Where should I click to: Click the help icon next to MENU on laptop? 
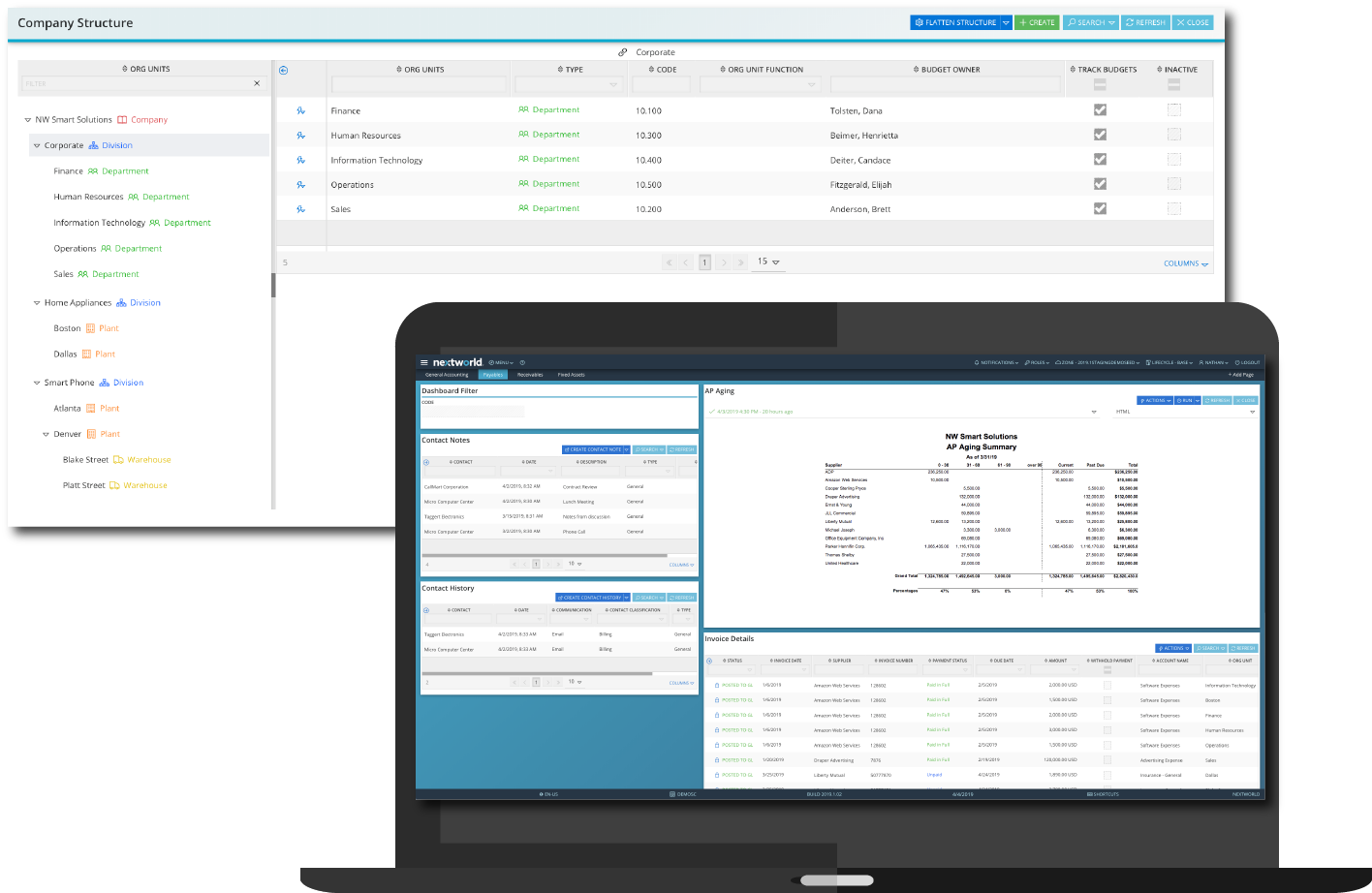click(x=522, y=362)
